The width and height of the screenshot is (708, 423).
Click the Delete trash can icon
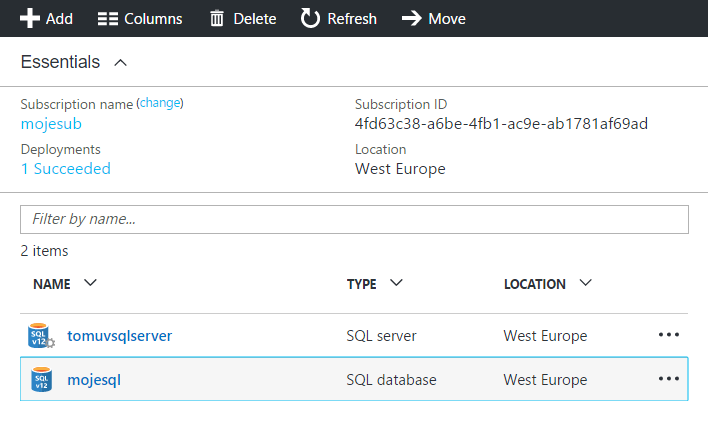[x=217, y=19]
